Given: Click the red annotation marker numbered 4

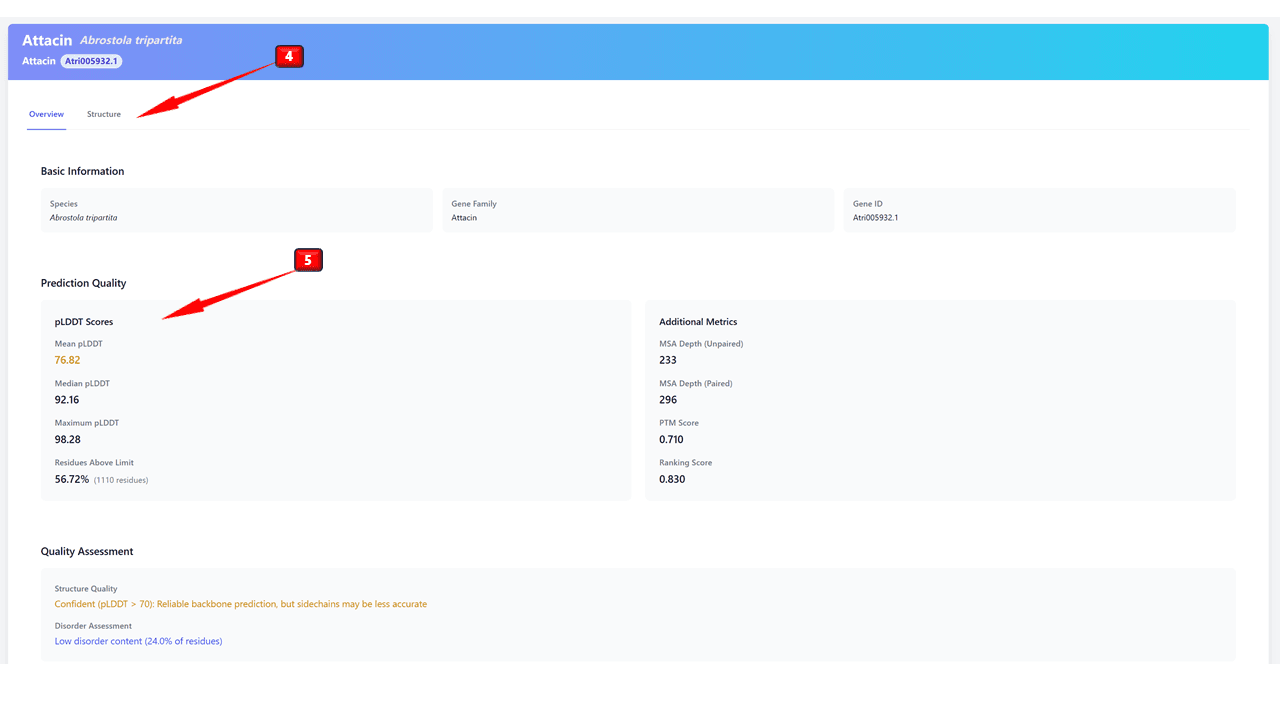Looking at the screenshot, I should tap(289, 57).
